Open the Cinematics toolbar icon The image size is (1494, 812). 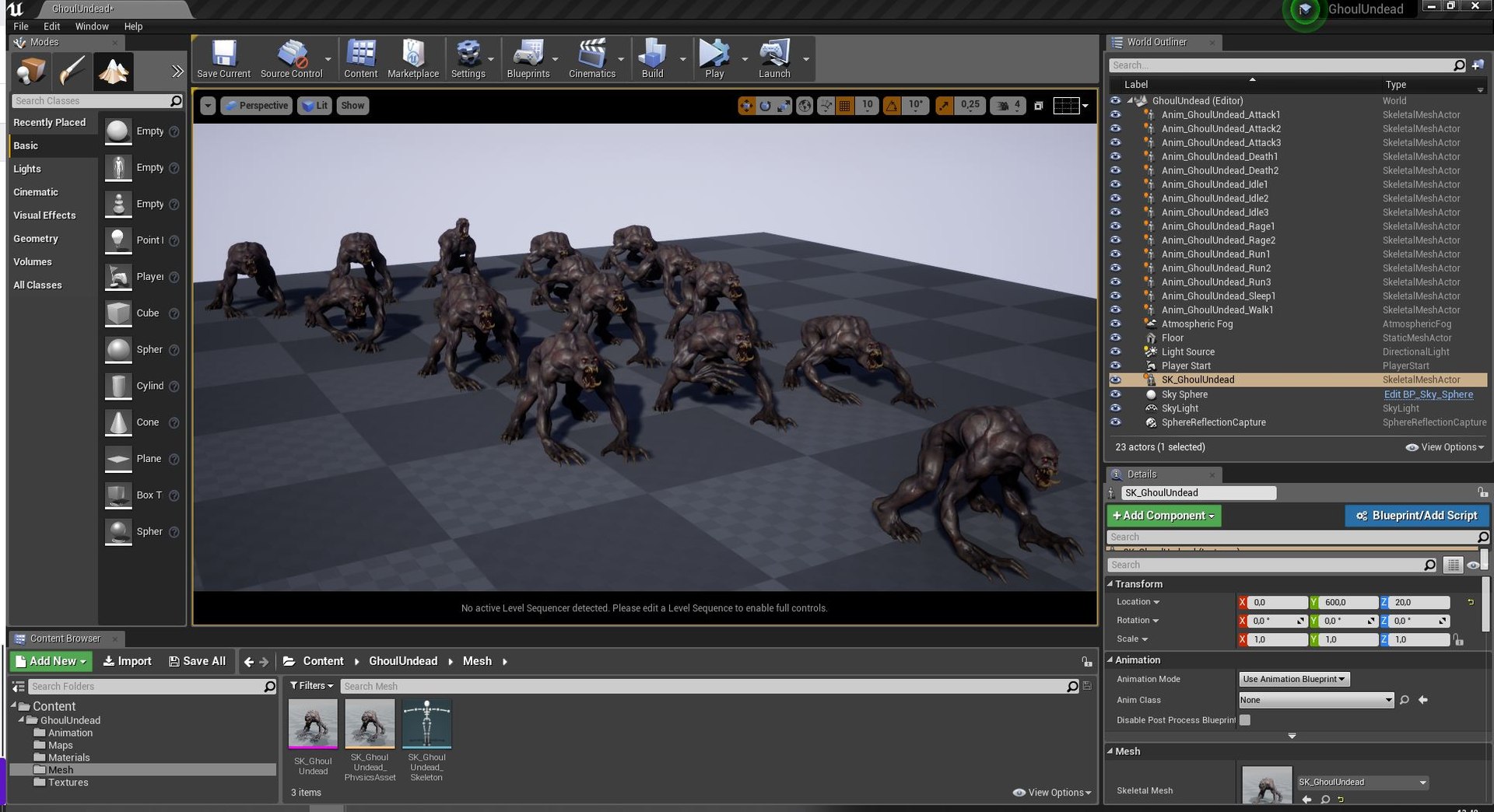592,59
